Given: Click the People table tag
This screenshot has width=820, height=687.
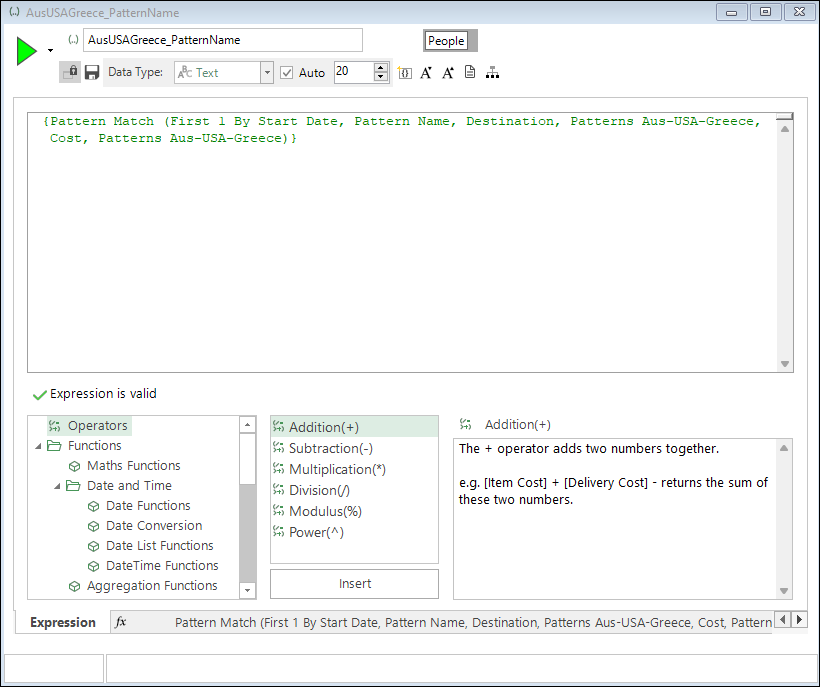Looking at the screenshot, I should point(446,41).
